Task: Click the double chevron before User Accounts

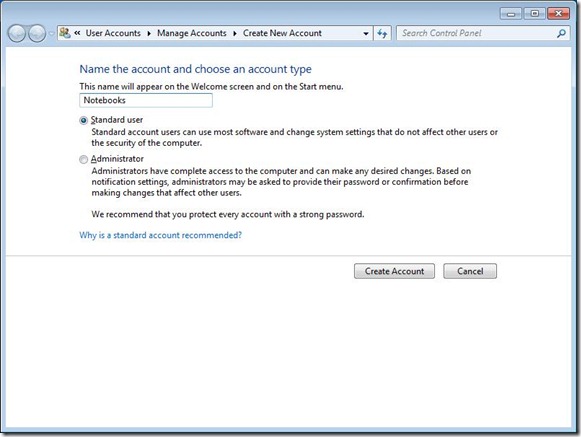Action: click(x=77, y=33)
